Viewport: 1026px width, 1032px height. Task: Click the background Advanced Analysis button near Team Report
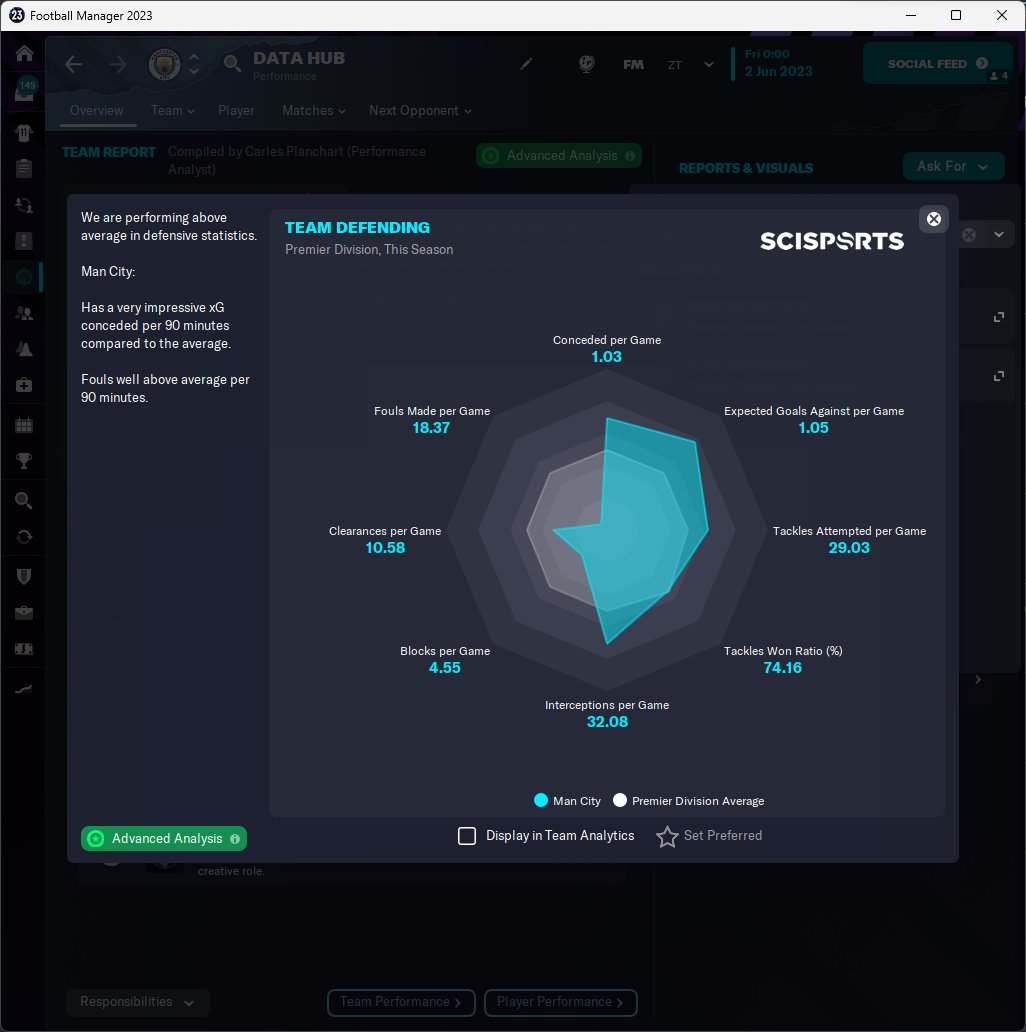coord(558,155)
